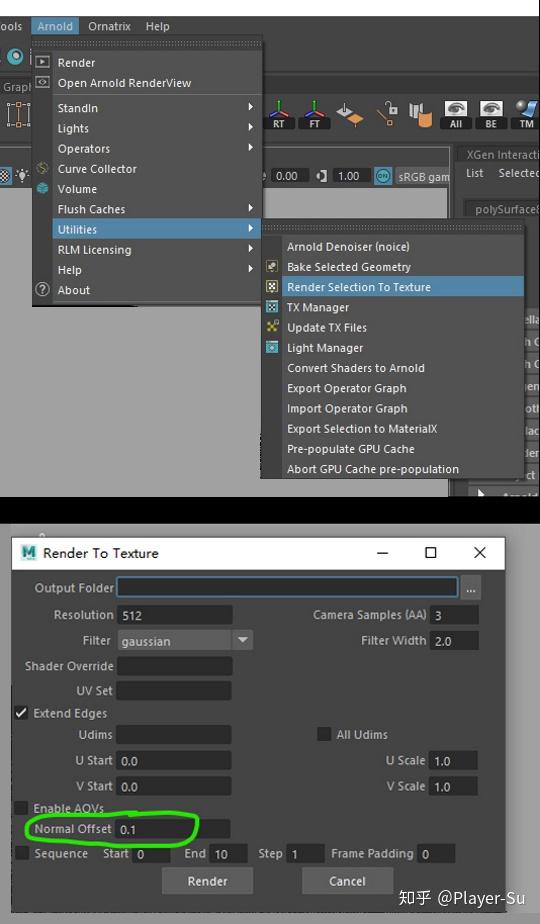Click the Render icon in the Arnold menu
Image resolution: width=540 pixels, height=924 pixels.
coord(42,62)
